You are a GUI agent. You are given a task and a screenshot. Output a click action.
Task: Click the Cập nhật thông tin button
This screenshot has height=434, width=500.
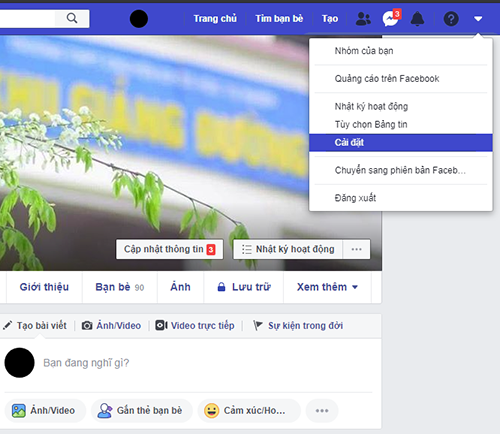170,249
